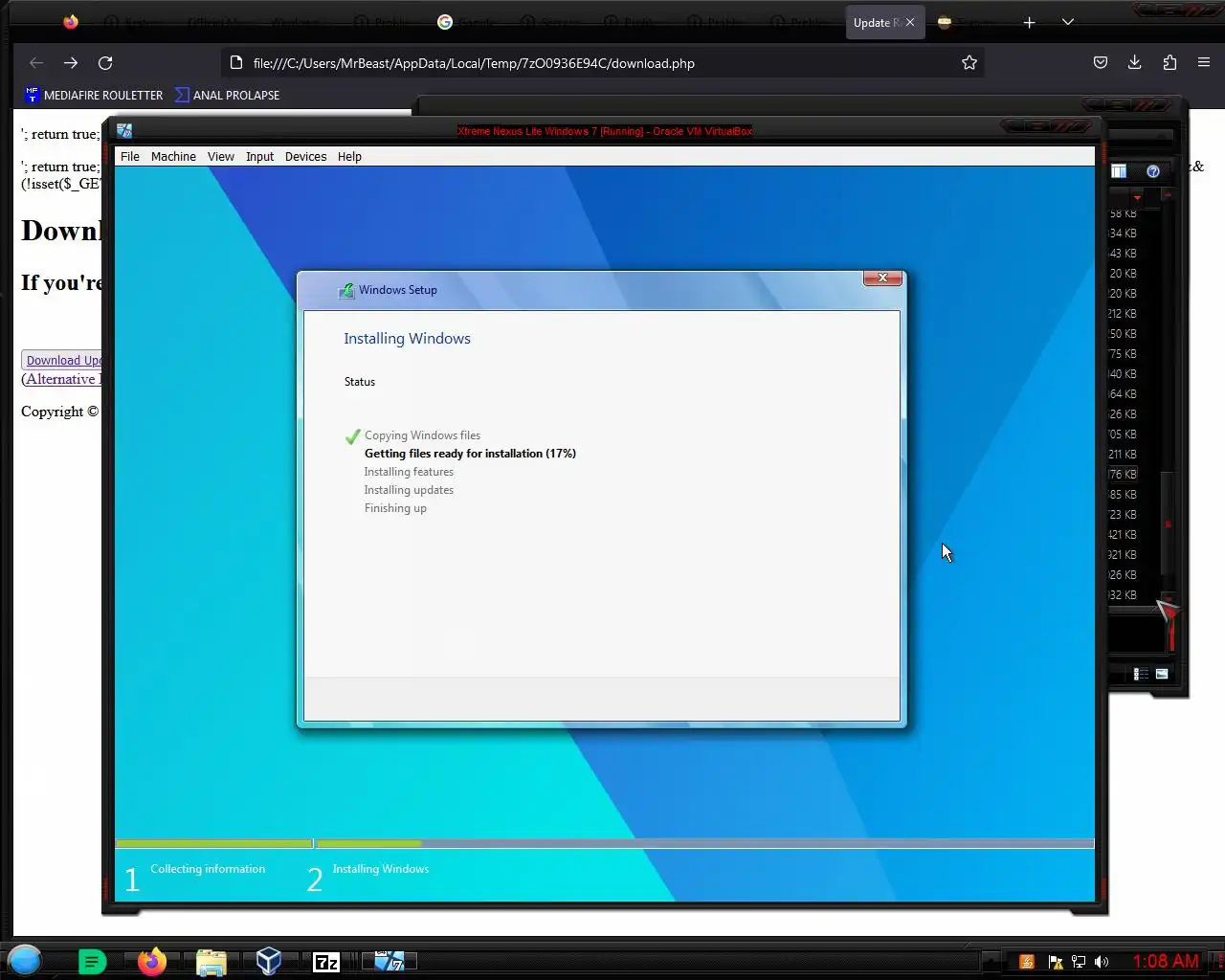Open the green notes app on taskbar

coord(92,962)
